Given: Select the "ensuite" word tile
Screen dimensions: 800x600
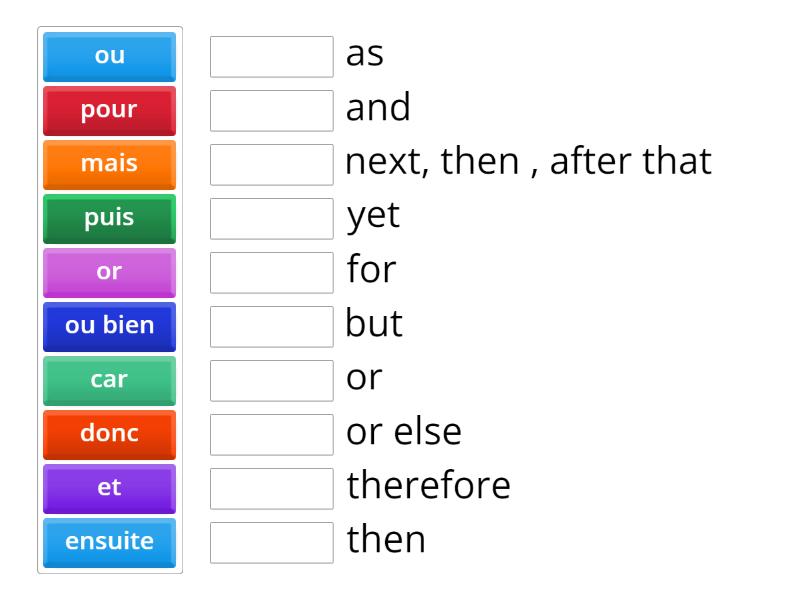Looking at the screenshot, I should pyautogui.click(x=108, y=542).
